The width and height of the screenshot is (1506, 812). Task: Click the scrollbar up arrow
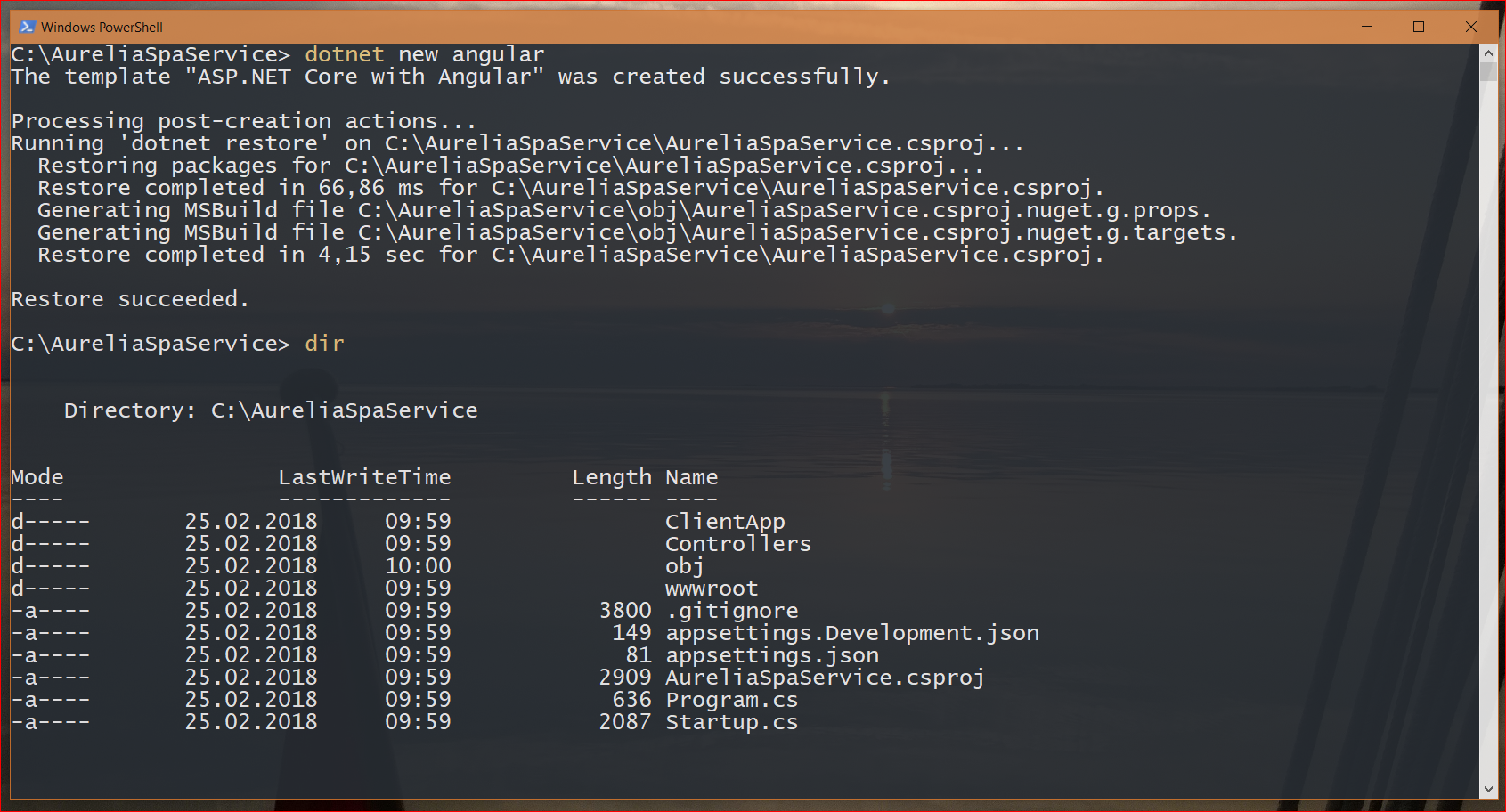(1488, 53)
